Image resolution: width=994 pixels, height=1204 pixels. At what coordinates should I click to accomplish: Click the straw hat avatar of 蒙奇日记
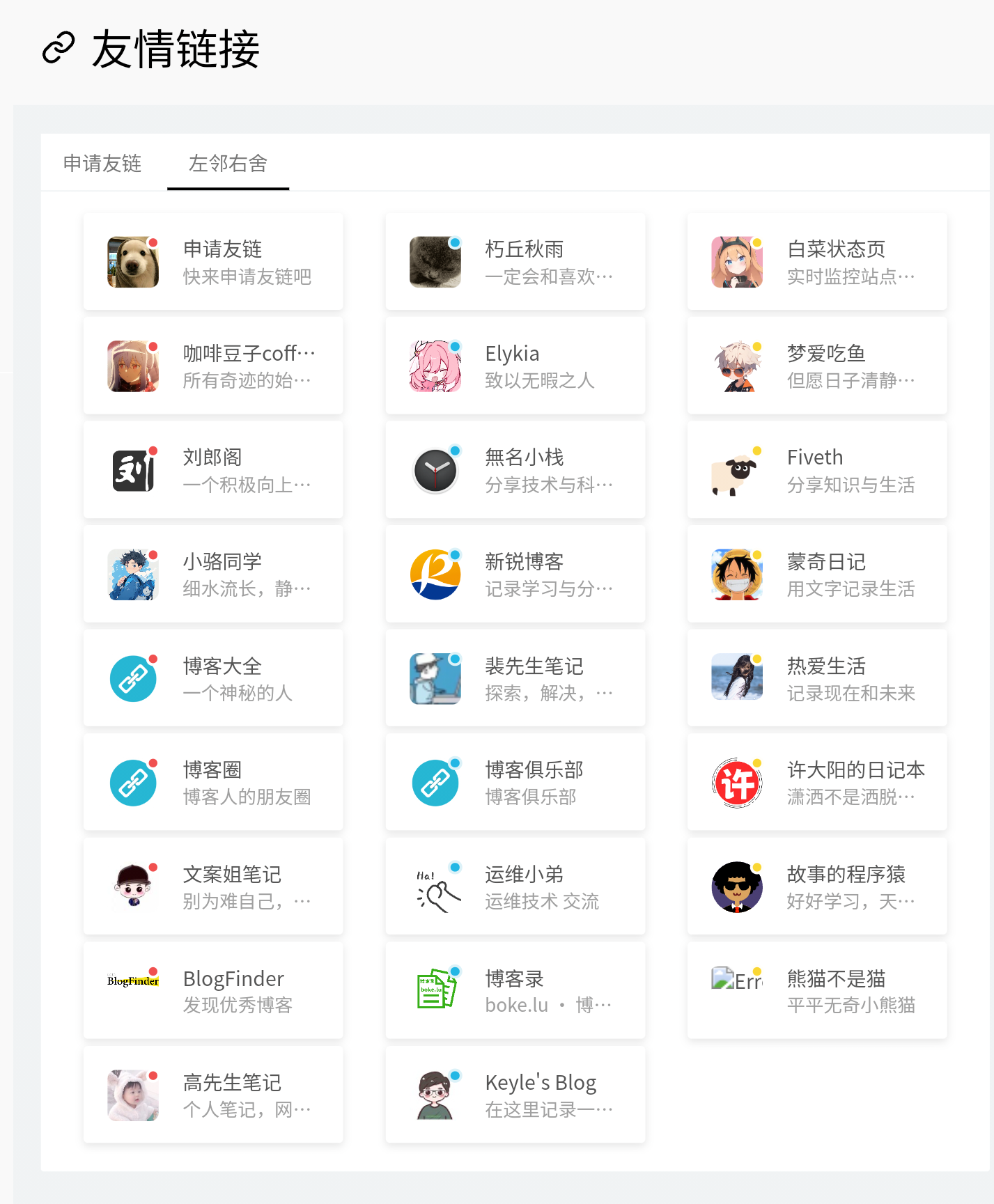coord(736,574)
